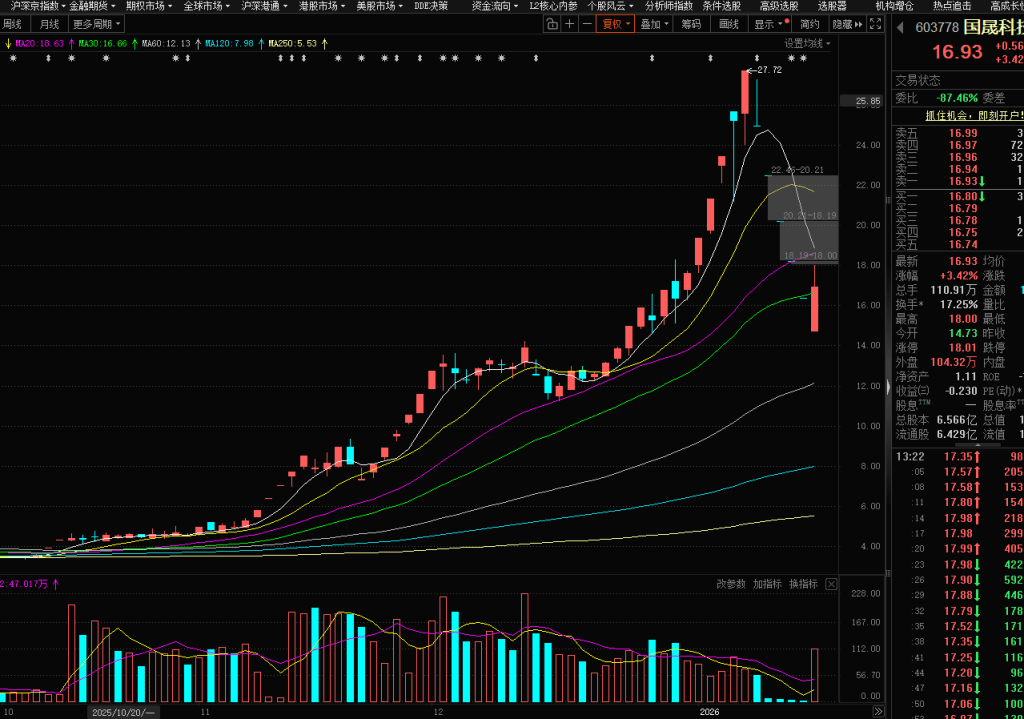Zoom in chart with plus icon
The height and width of the screenshot is (719, 1024).
[x=569, y=24]
